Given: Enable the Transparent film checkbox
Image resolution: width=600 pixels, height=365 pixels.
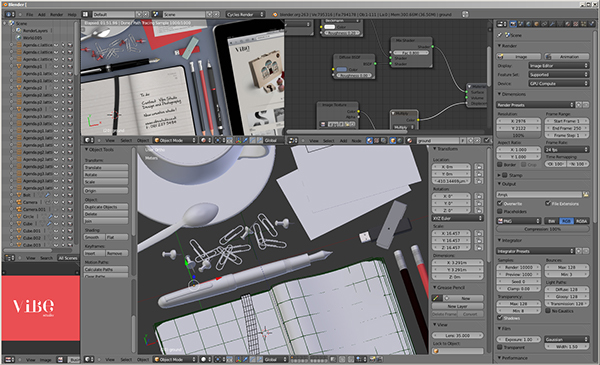Looking at the screenshot, I should 500,347.
